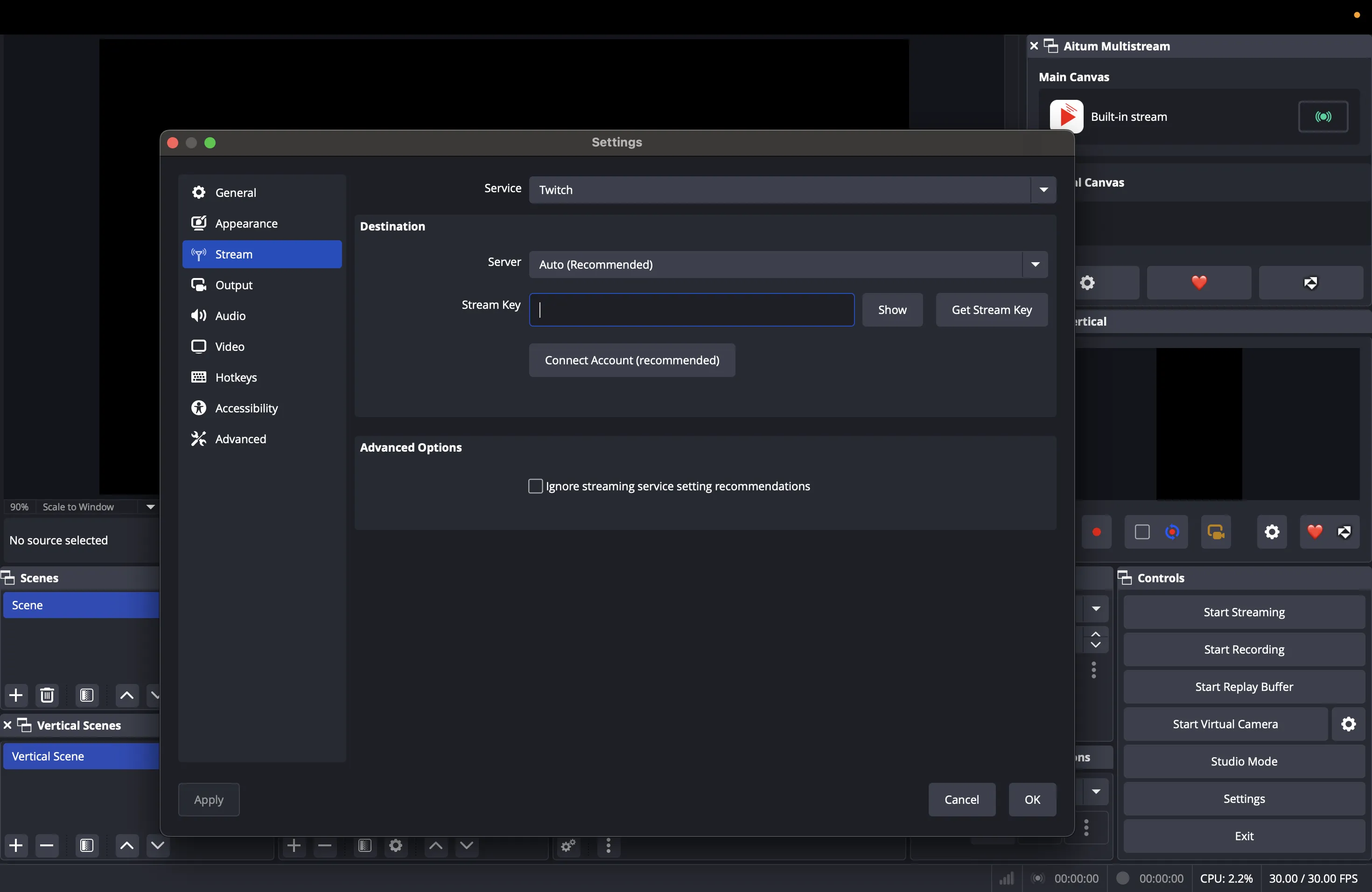Select the Advanced settings tab
The width and height of the screenshot is (1372, 892).
[x=262, y=439]
